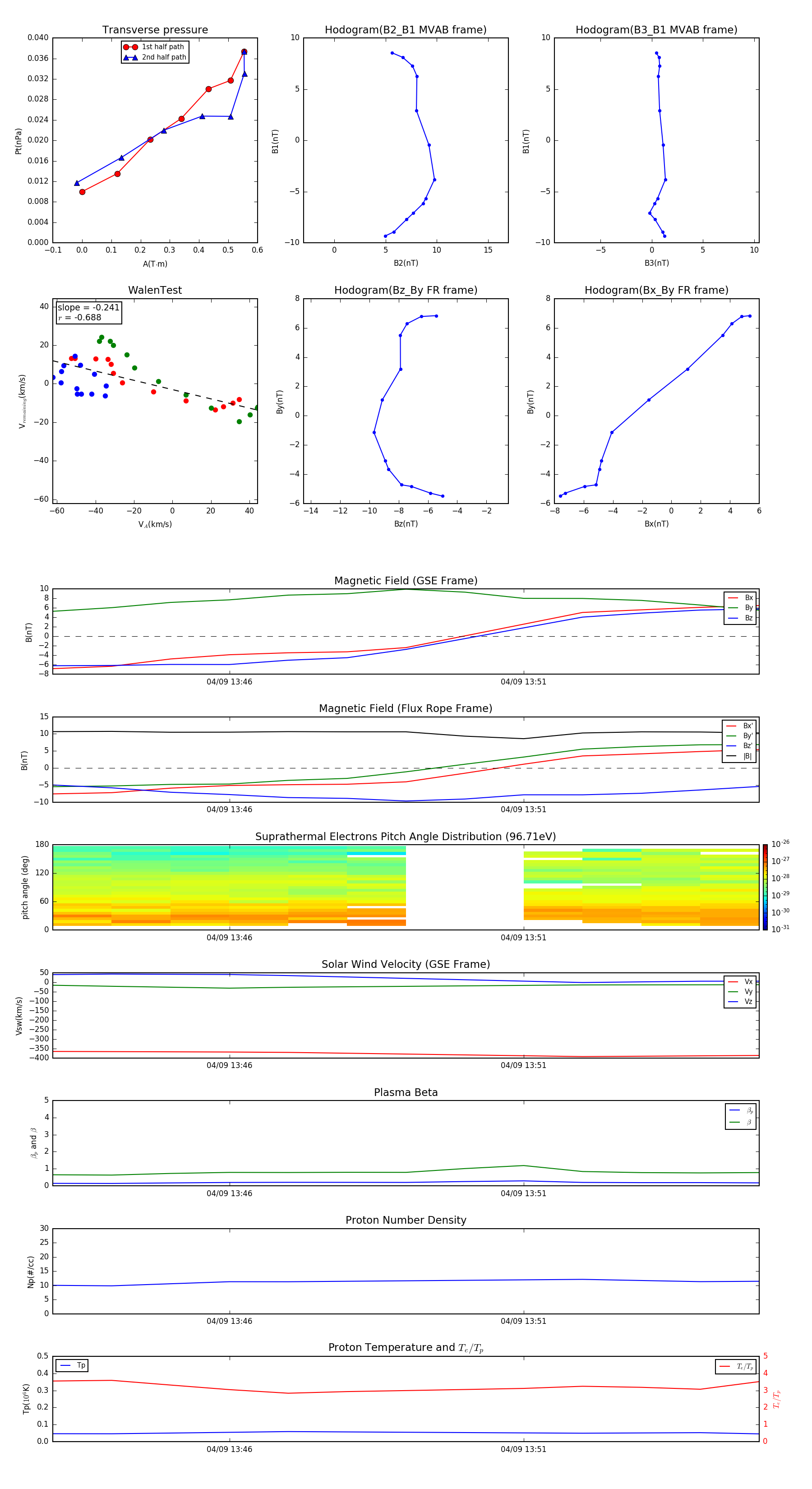This screenshot has width=812, height=1489.
Task: Click the Bz(nT) axis label
Action: tap(406, 524)
